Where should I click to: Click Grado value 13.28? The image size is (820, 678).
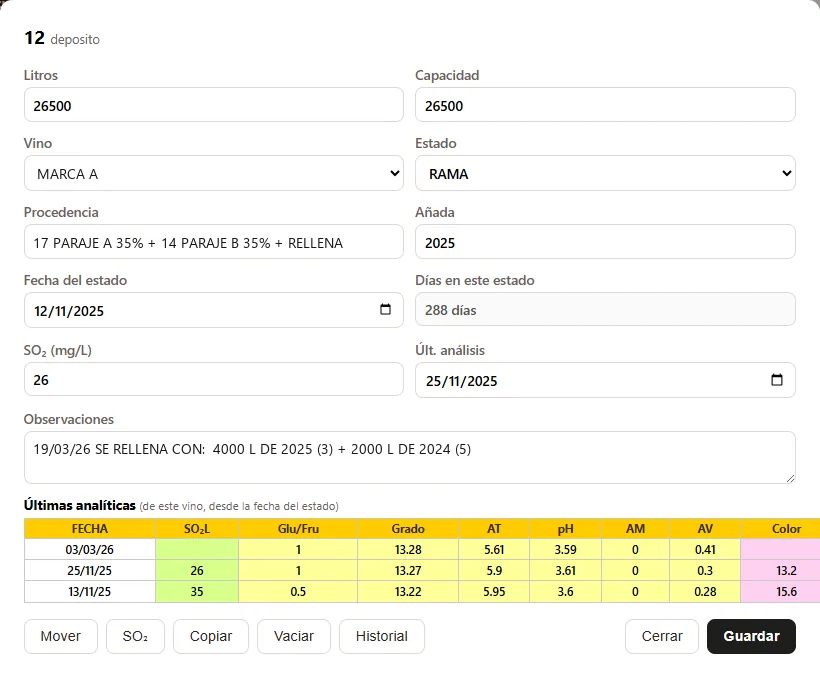click(408, 549)
